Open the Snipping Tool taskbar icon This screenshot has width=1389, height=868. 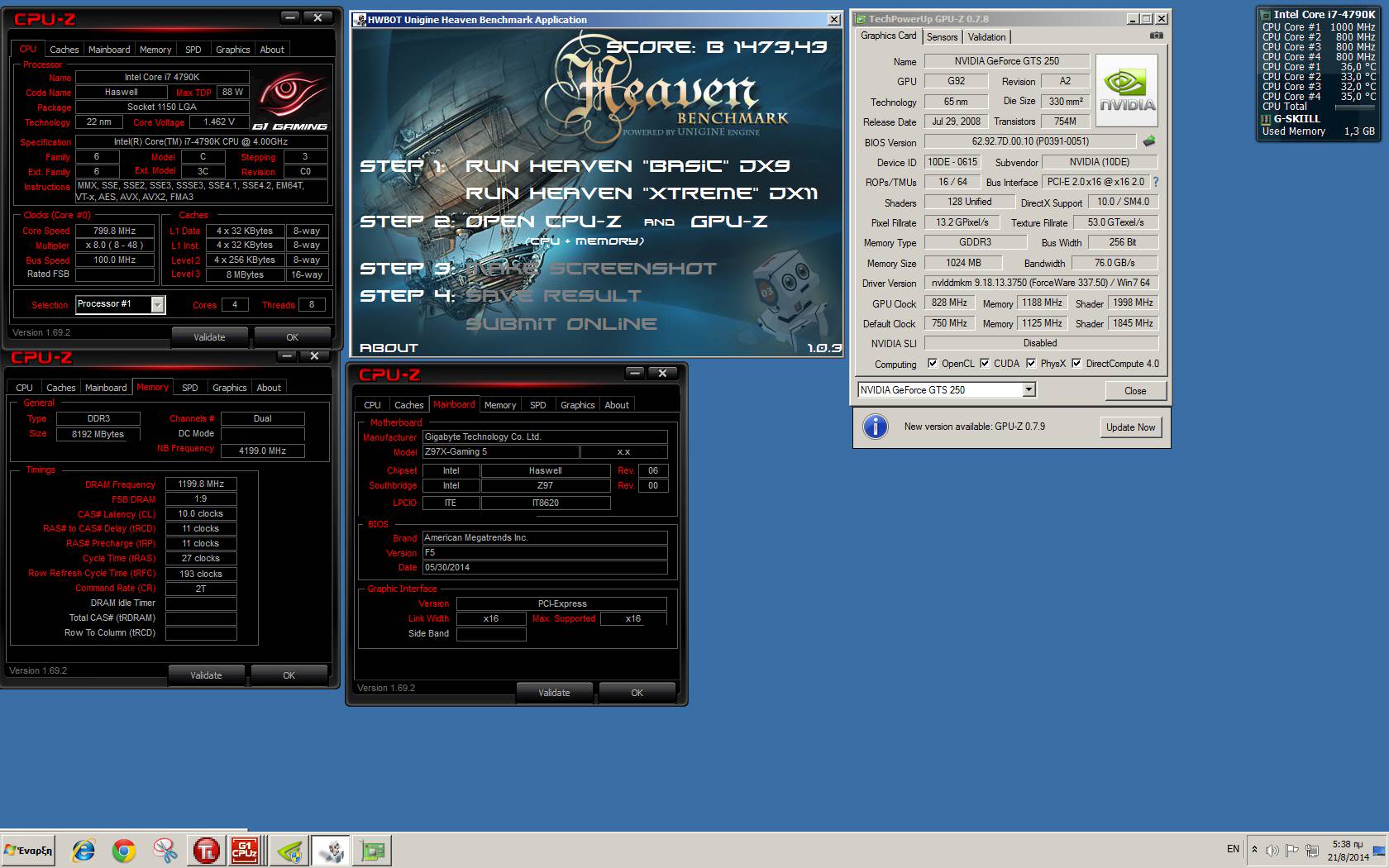pos(165,850)
